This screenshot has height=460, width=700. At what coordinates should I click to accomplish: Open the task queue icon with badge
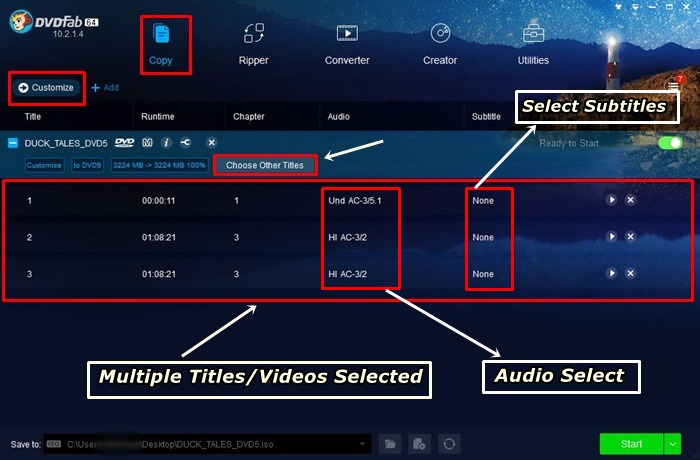click(673, 83)
